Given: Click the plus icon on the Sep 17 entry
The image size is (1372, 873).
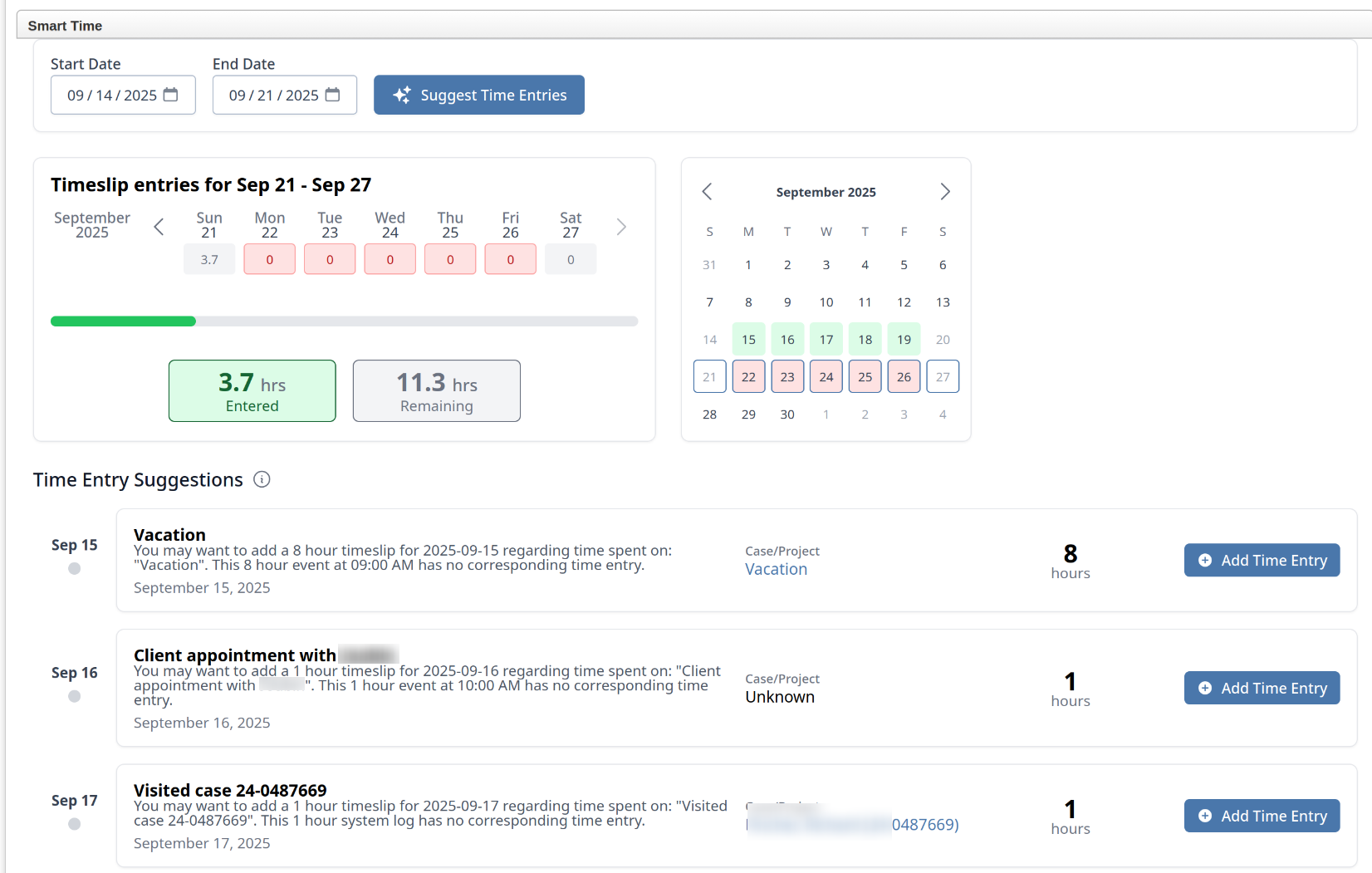Looking at the screenshot, I should (x=1205, y=816).
